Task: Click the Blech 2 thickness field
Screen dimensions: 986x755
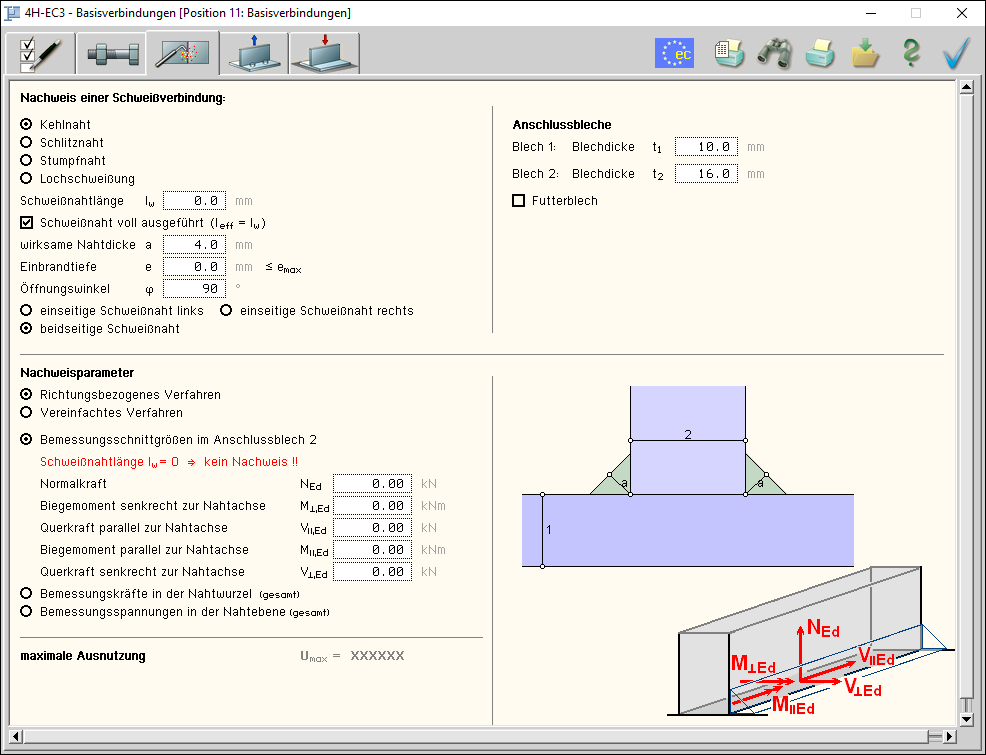Action: pos(706,174)
